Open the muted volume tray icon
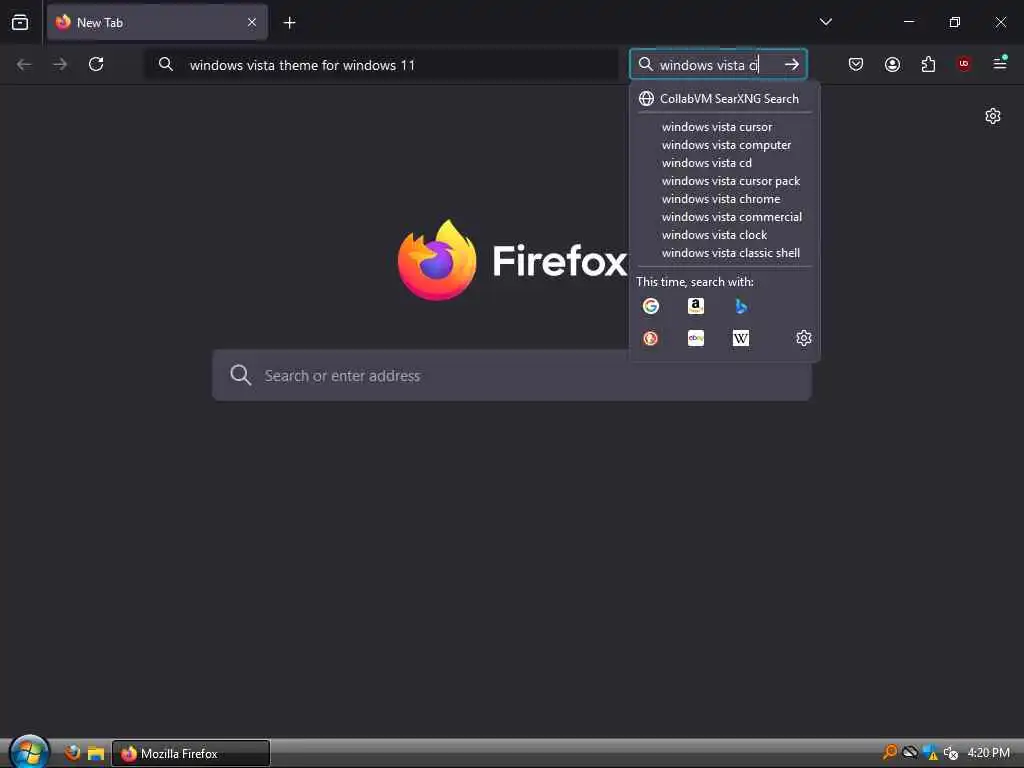 click(951, 753)
